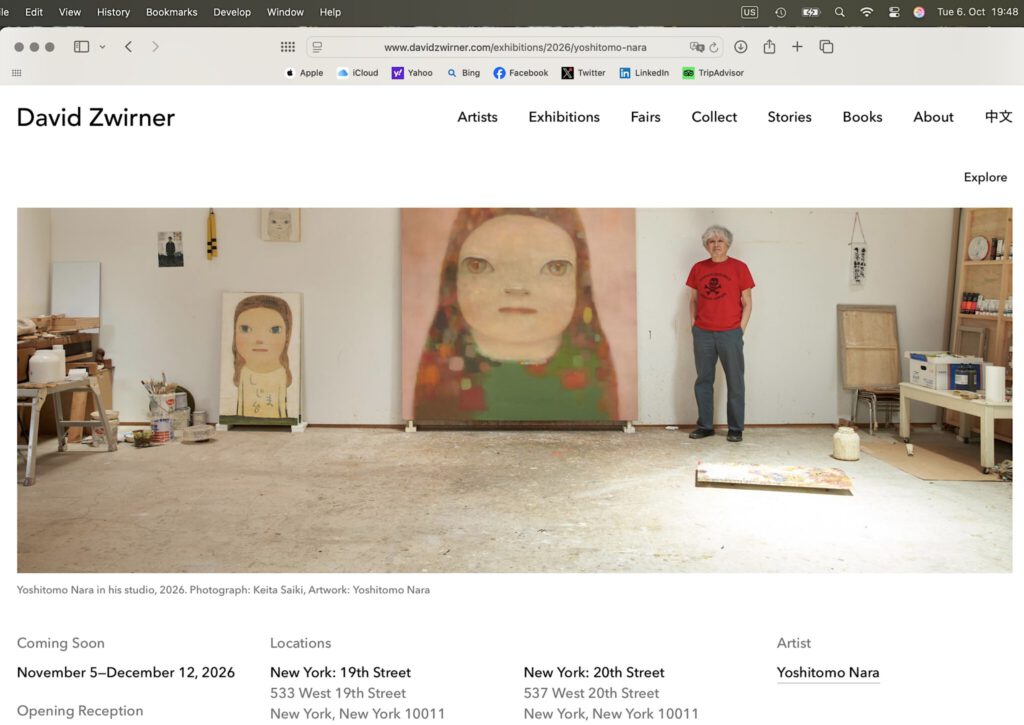Viewport: 1024px width, 725px height.
Task: Open the Books section
Action: tap(862, 117)
